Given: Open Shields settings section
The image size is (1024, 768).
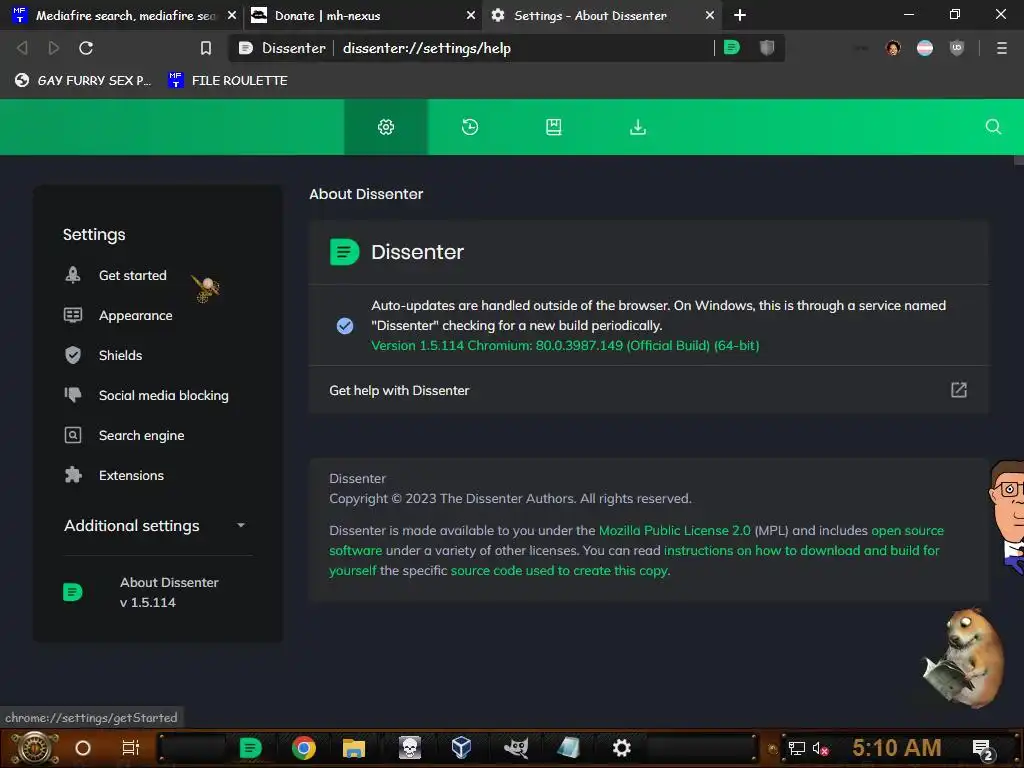Looking at the screenshot, I should click(120, 355).
